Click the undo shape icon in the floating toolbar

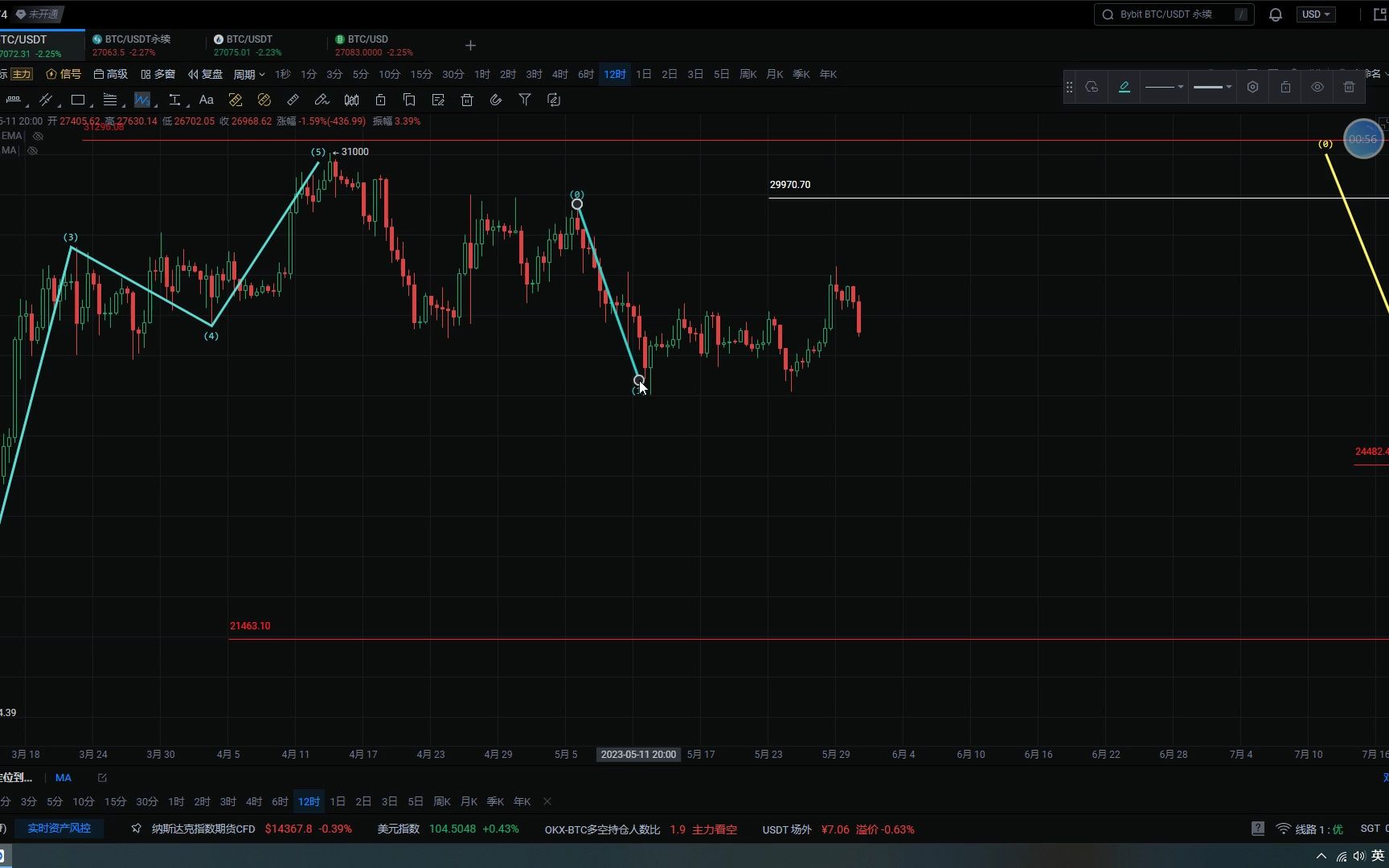1092,87
